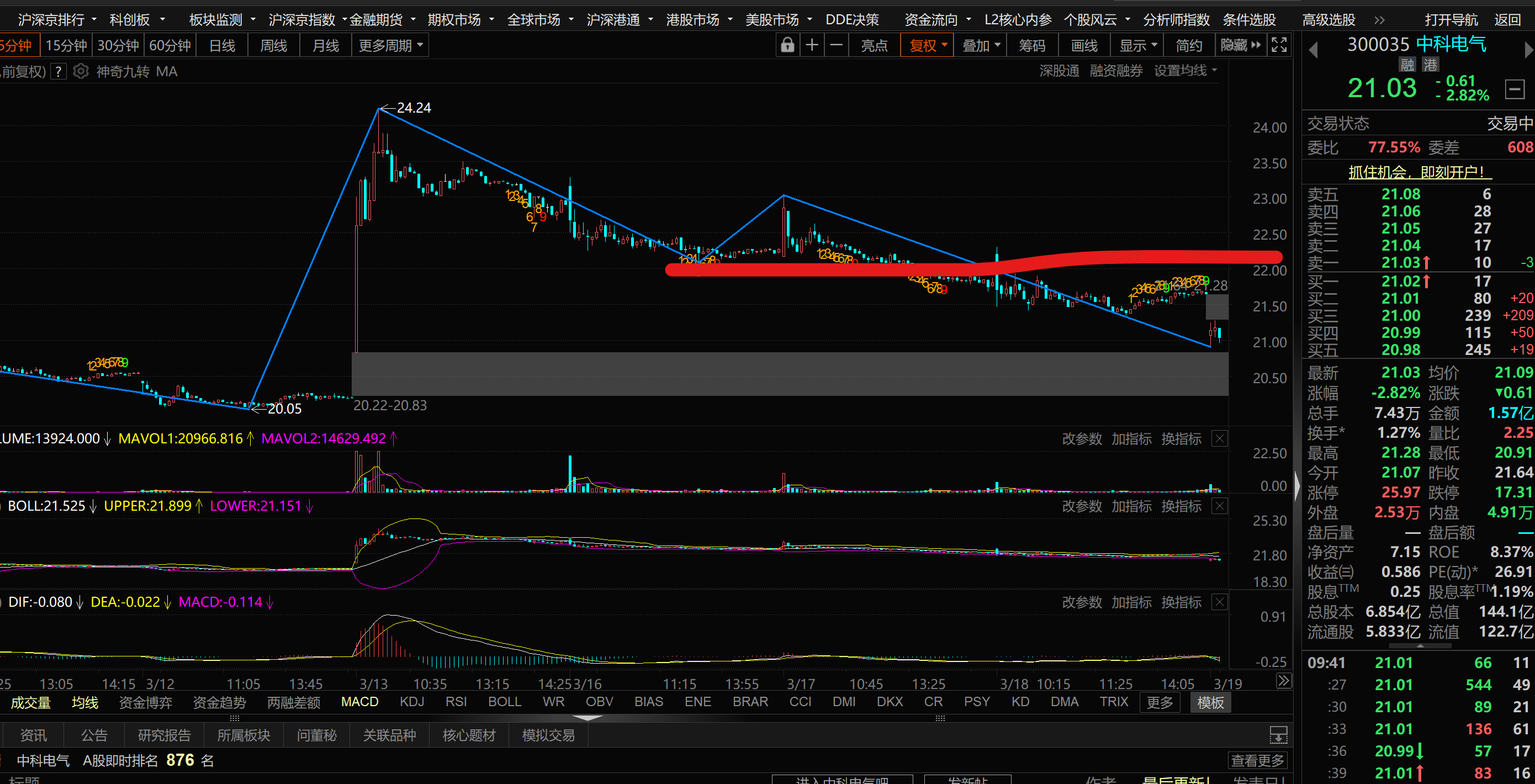Screen dimensions: 1535x784
Task: Close the BOLL indicator panel
Action: click(x=1220, y=506)
